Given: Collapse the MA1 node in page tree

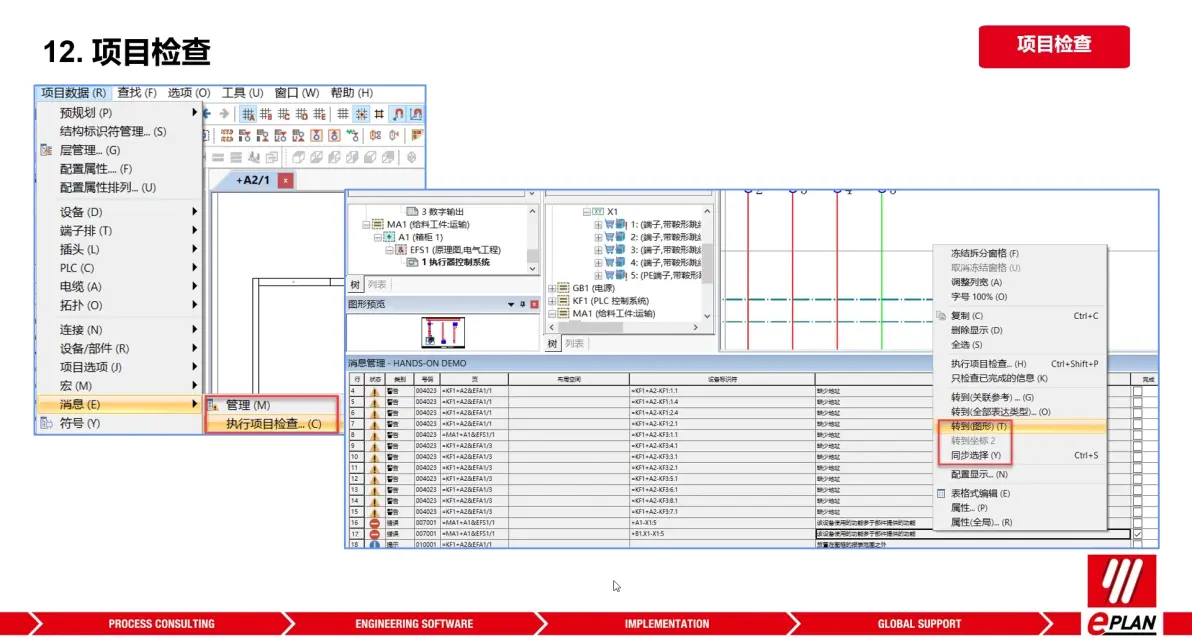Looking at the screenshot, I should click(x=366, y=224).
